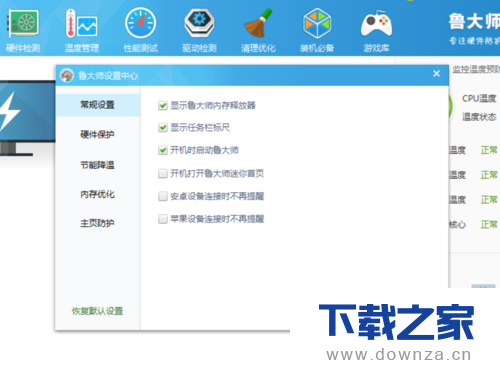Close the 鲁大师设置中心 dialog
Viewport: 500px width, 373px height.
436,74
